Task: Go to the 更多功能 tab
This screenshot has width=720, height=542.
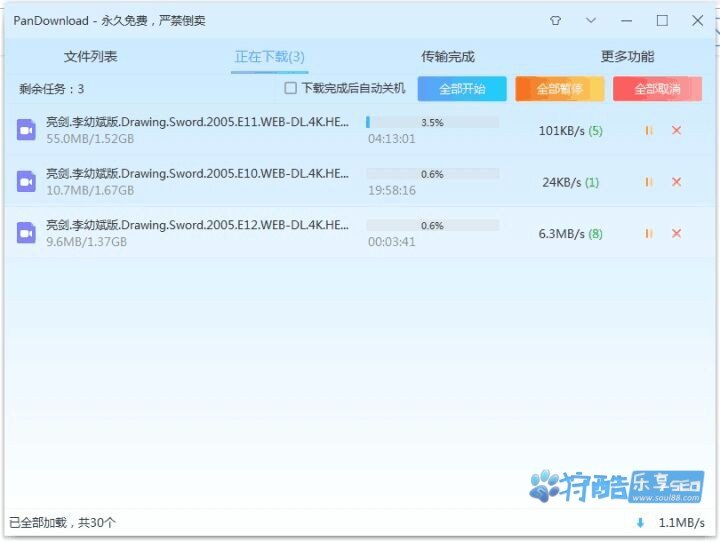Action: 627,56
